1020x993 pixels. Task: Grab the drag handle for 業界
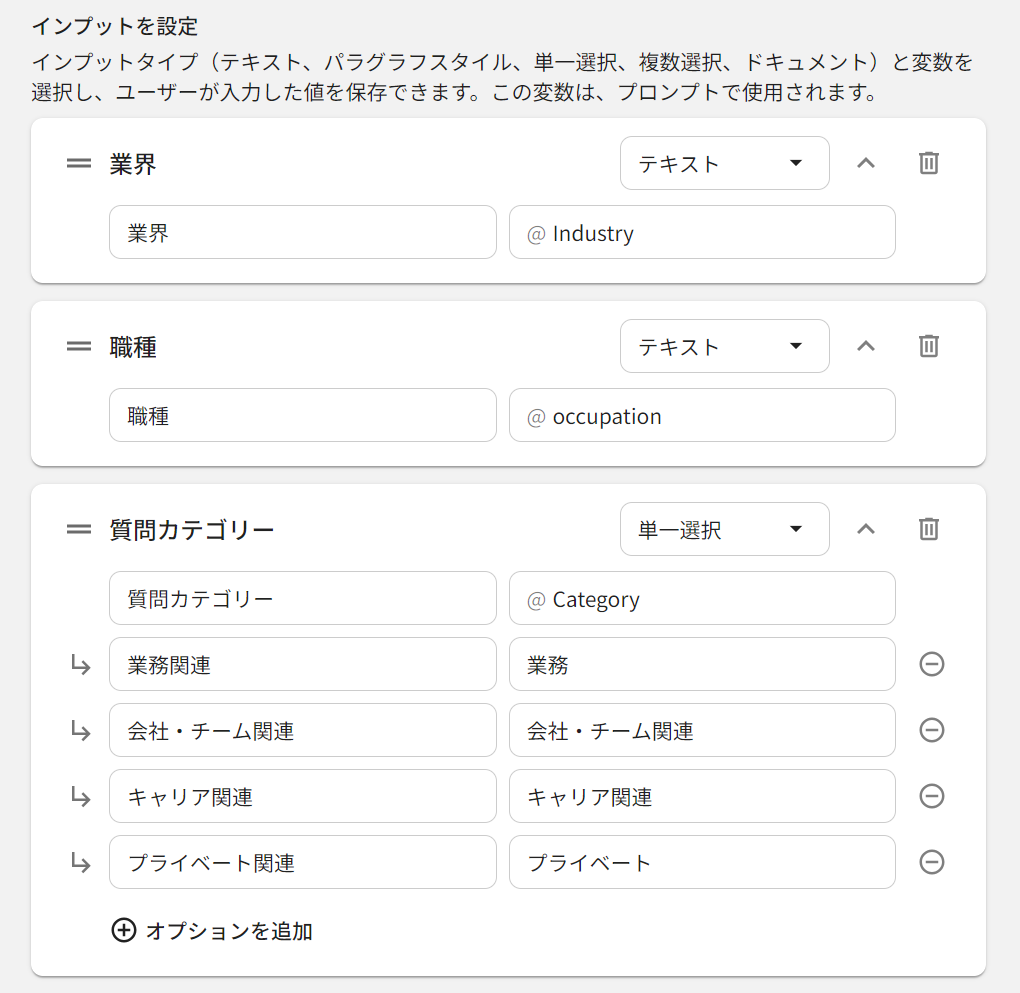click(79, 163)
